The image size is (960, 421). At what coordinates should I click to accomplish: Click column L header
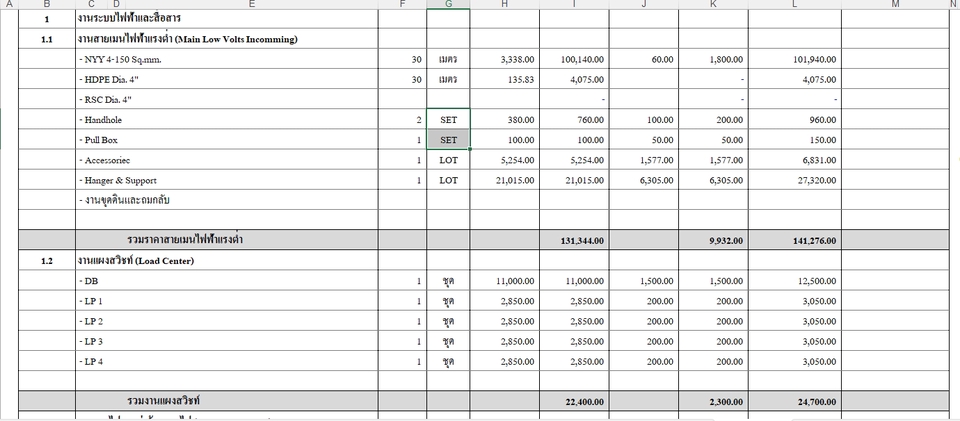[794, 4]
